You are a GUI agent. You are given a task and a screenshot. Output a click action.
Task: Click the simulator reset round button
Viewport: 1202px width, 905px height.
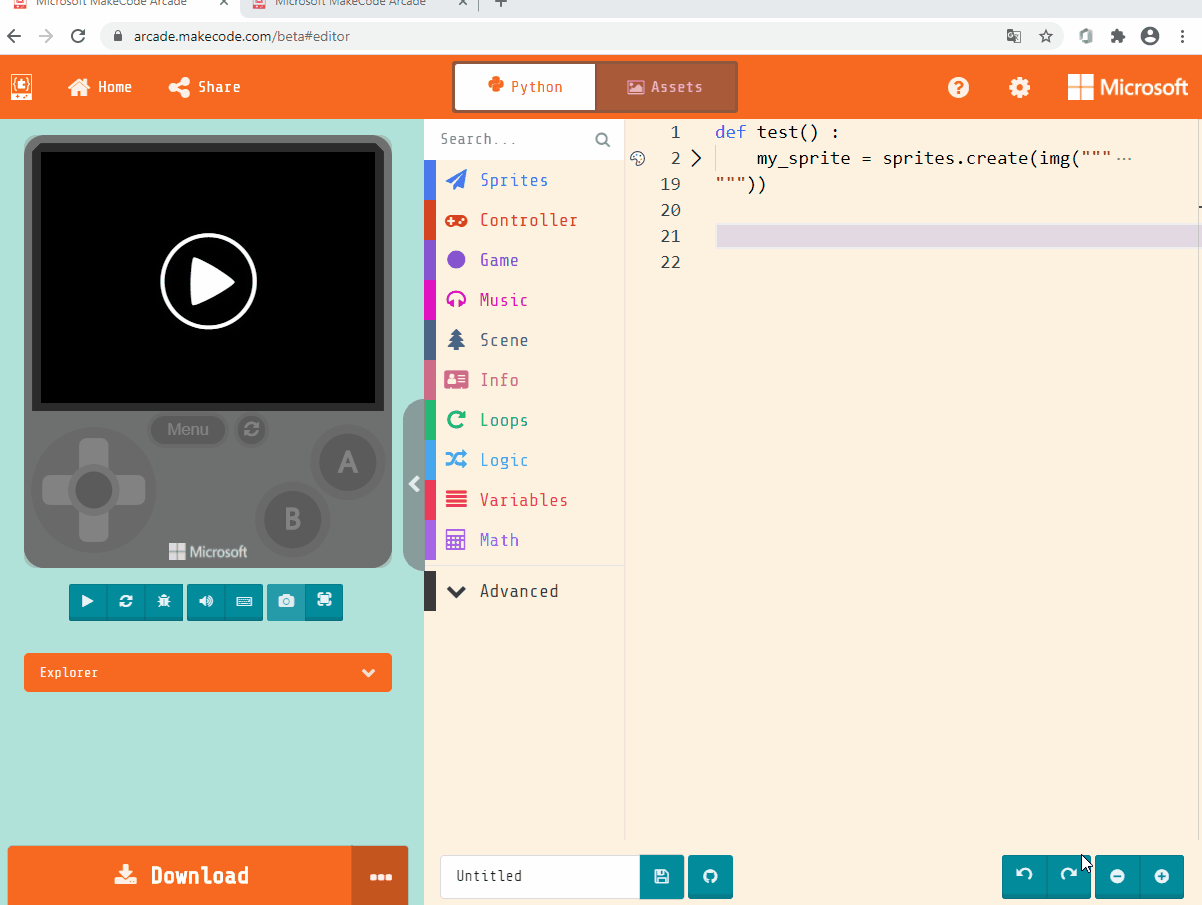251,430
